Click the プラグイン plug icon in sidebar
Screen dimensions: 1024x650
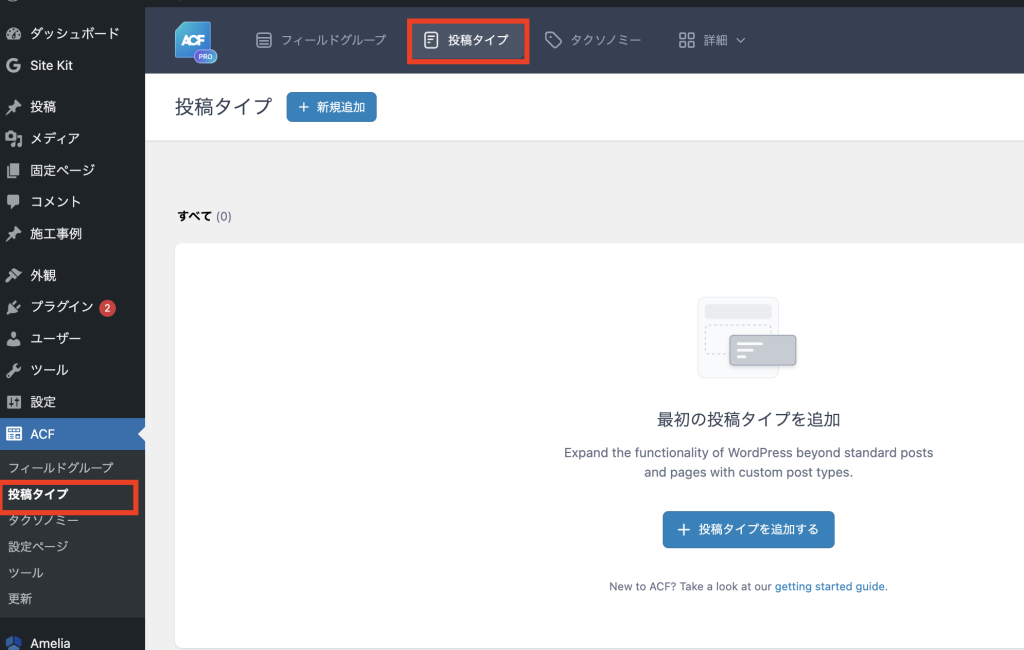tap(14, 307)
